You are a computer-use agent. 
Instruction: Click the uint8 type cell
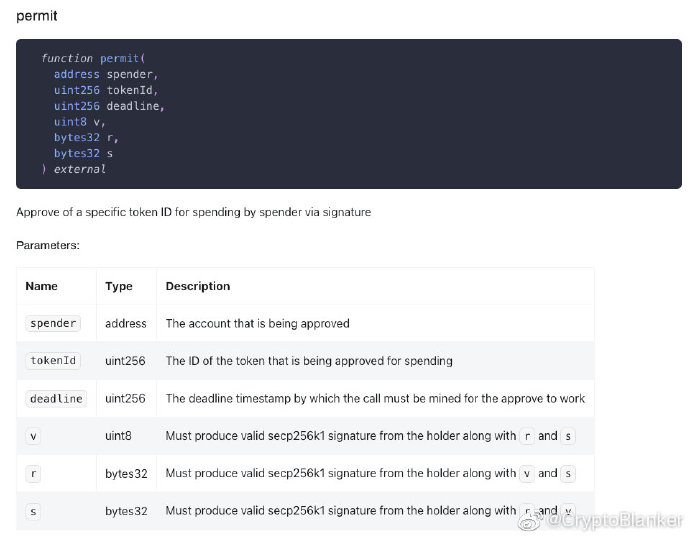coord(119,436)
